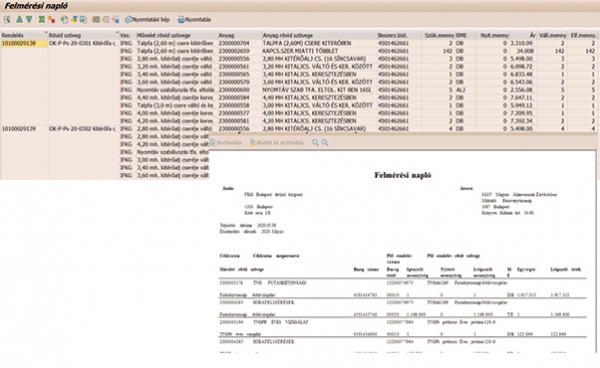Click the Nyomtatás print button
The height and width of the screenshot is (368, 600).
[194, 20]
